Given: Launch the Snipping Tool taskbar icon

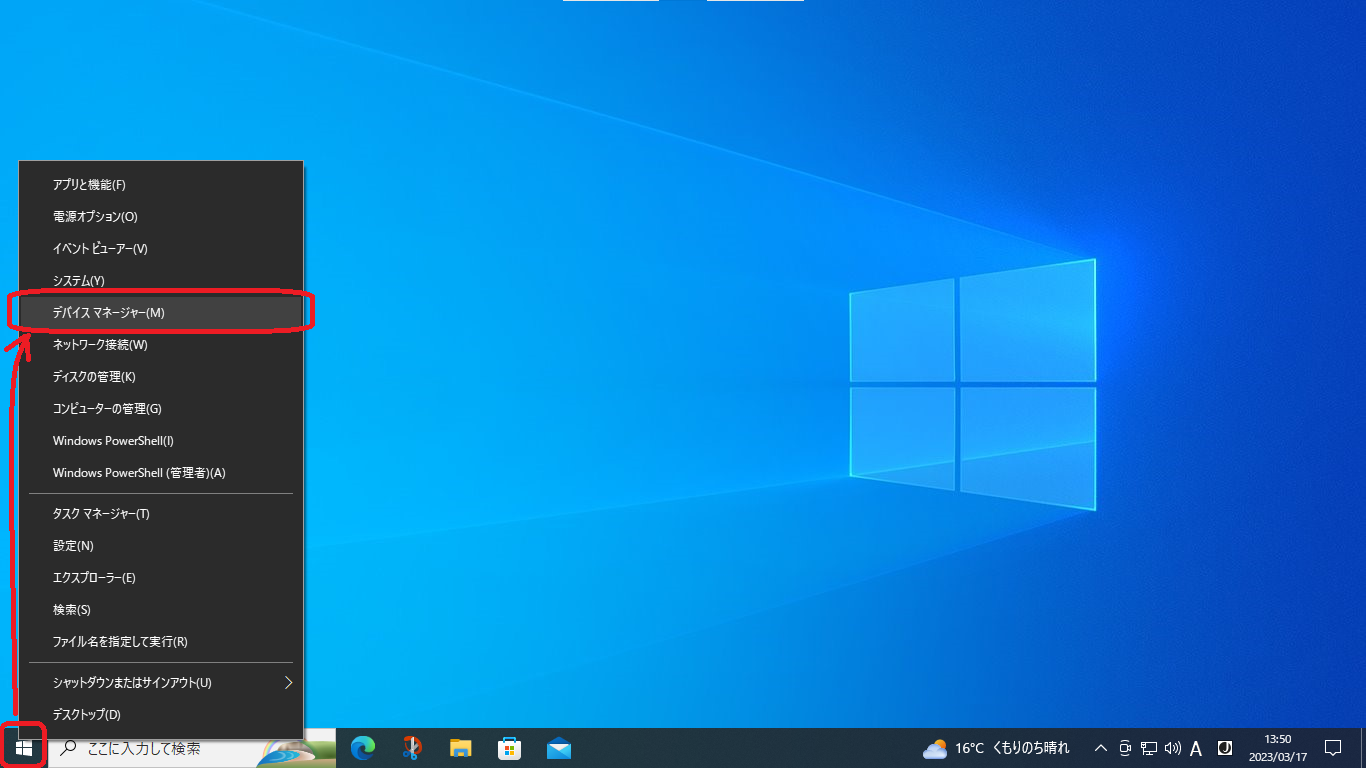Looking at the screenshot, I should coord(412,748).
